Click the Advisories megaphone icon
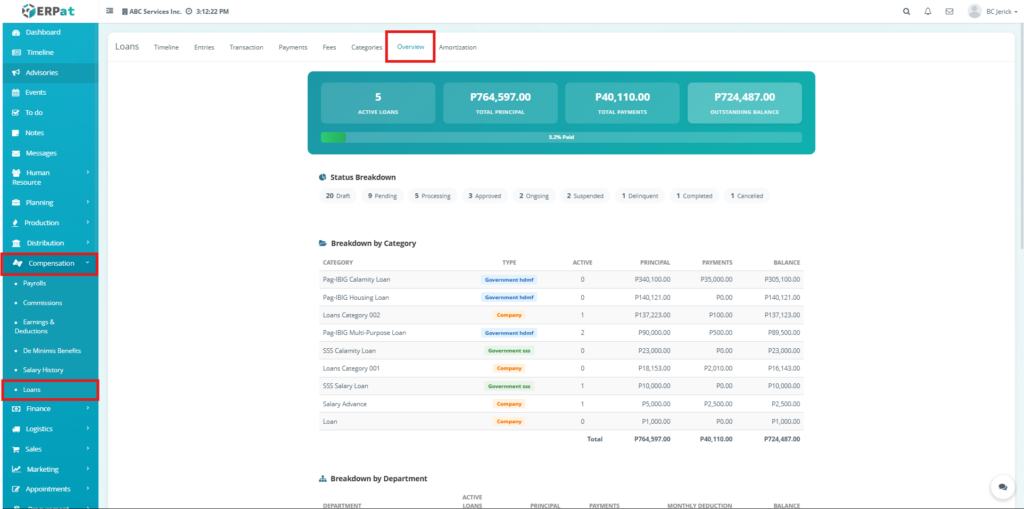 [15, 72]
